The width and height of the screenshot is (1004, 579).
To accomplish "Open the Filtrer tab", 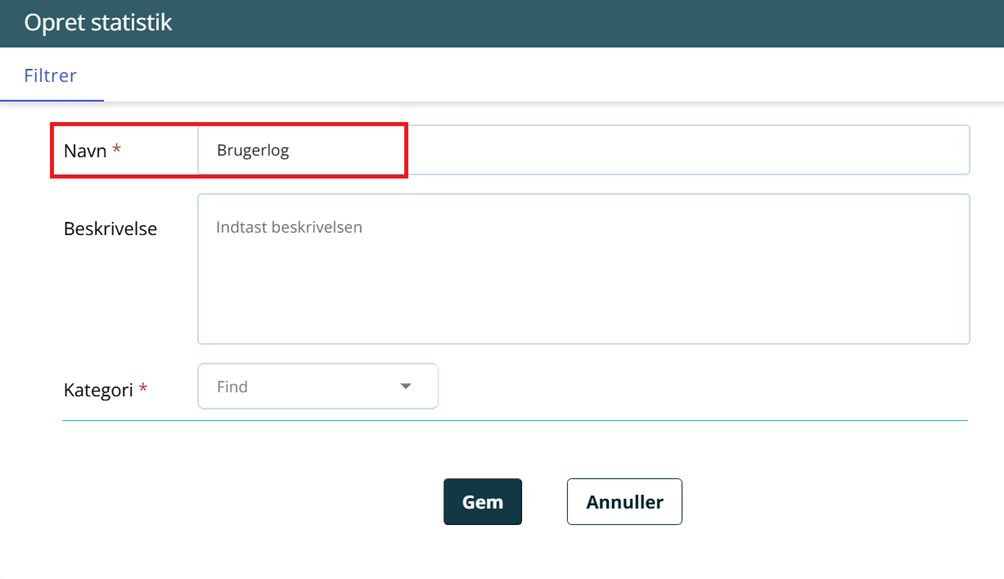I will 51,75.
